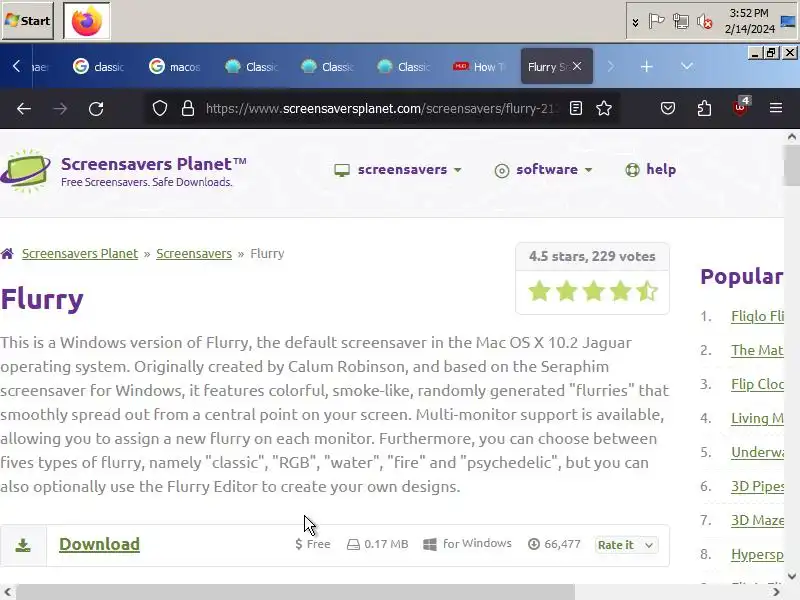Switch to the 'How T' tab
Screen dimensions: 800x600
[479, 66]
